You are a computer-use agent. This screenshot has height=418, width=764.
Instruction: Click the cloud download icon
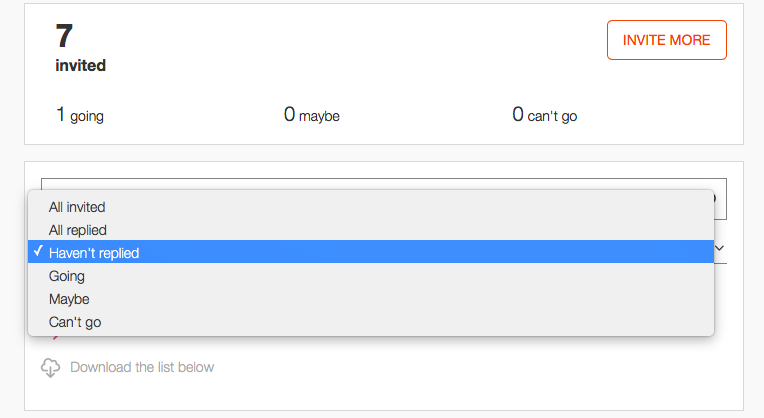pos(50,368)
